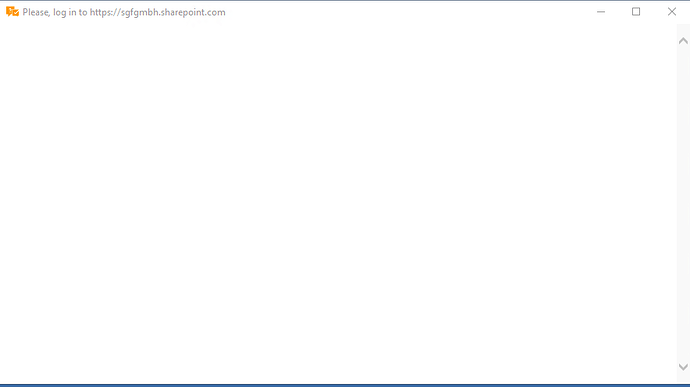Select the sharepoint.com URL in the title
The height and width of the screenshot is (387, 690).
(x=158, y=12)
